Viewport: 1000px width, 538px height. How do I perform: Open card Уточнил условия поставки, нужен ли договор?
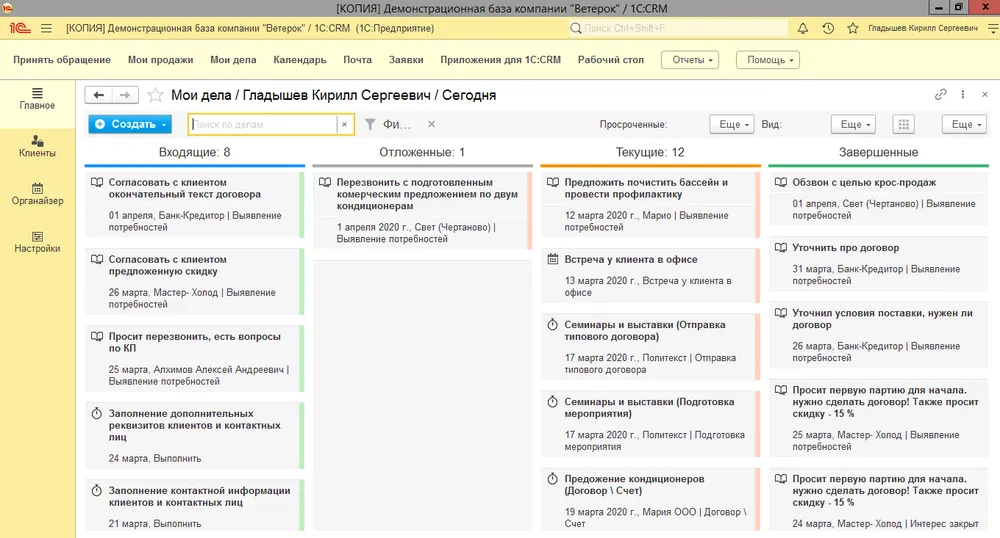[878, 335]
